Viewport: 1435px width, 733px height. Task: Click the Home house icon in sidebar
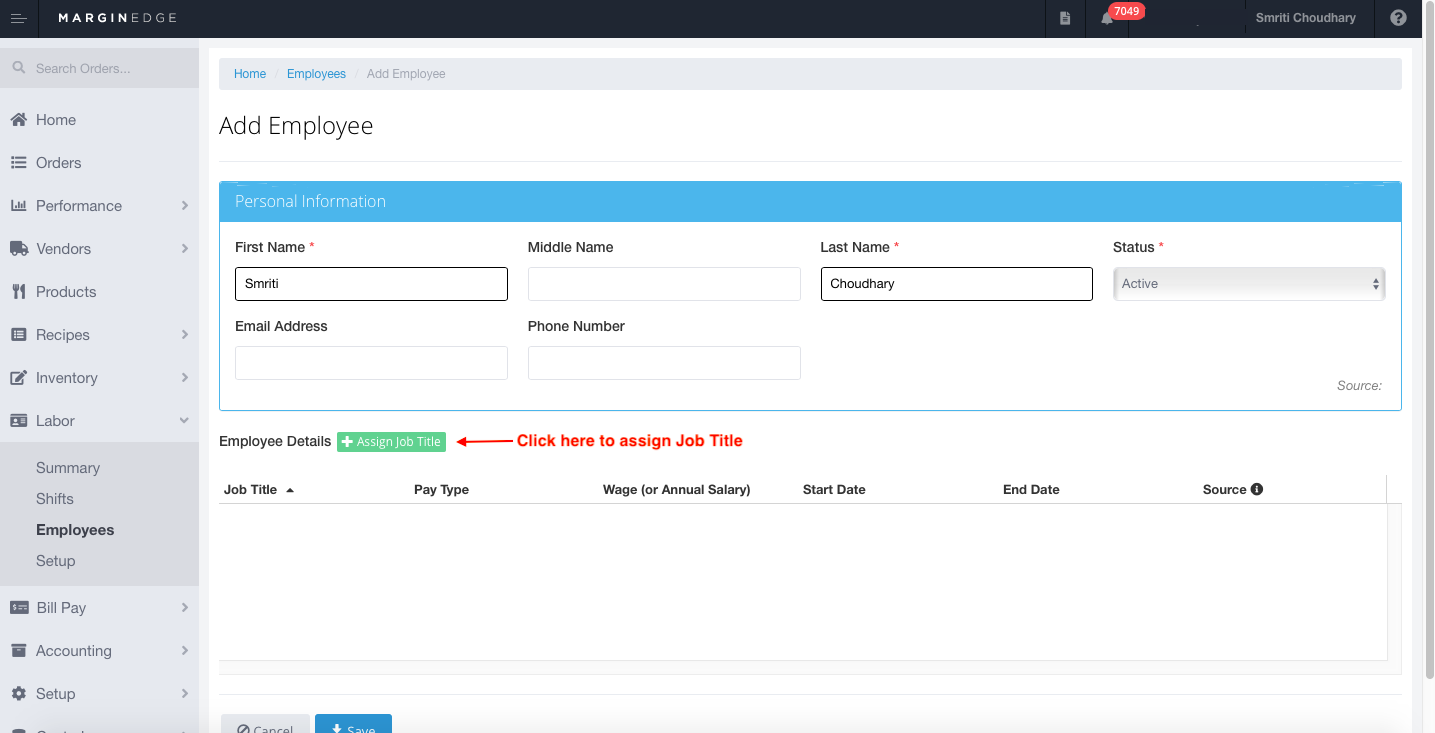[18, 120]
